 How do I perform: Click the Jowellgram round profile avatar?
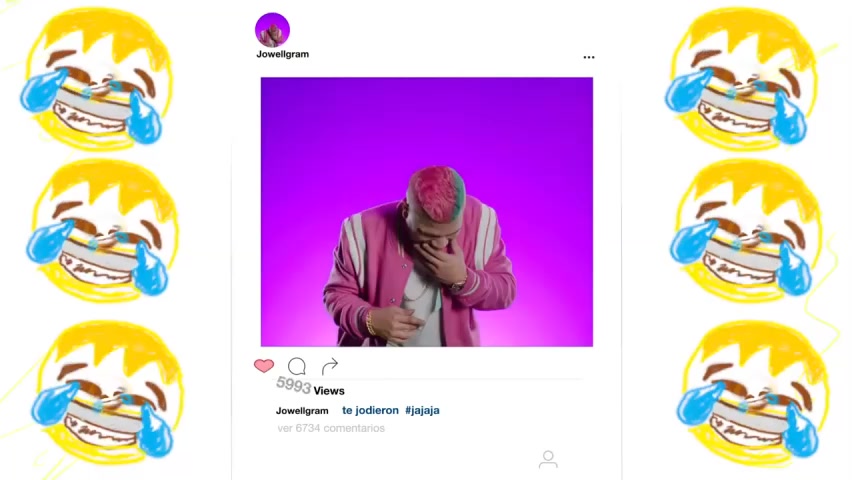point(272,30)
